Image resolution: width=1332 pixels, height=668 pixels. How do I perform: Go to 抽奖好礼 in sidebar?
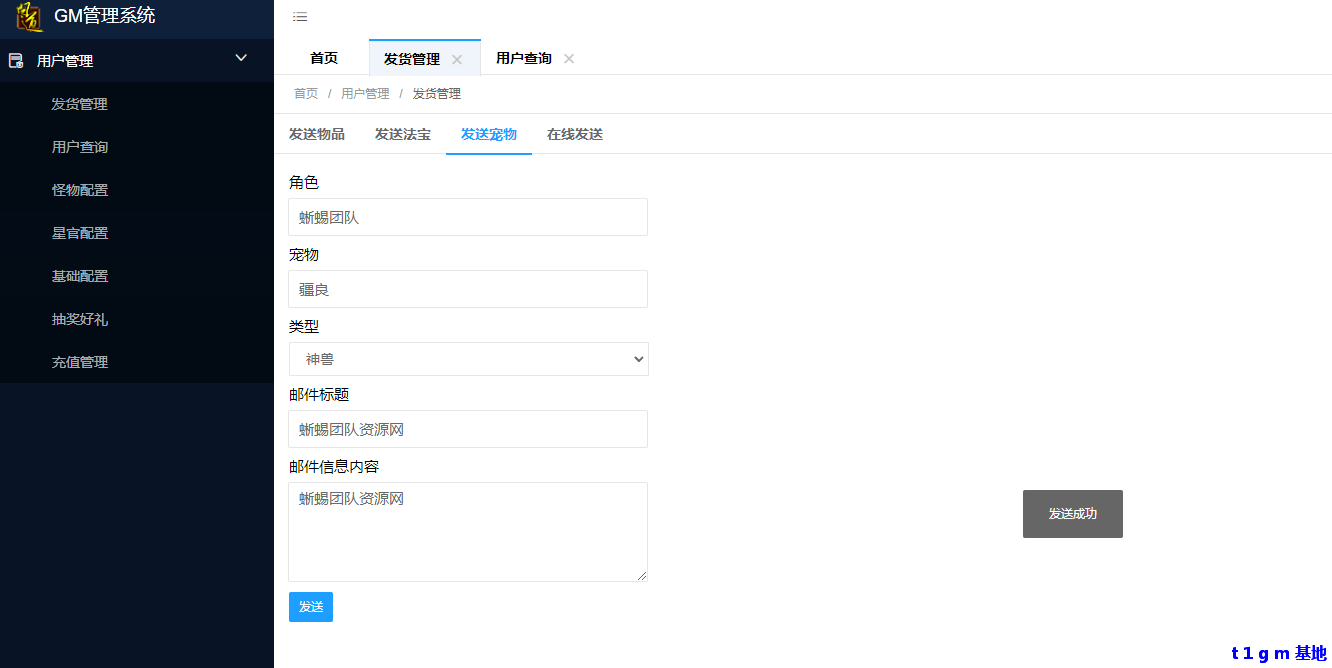click(x=80, y=319)
